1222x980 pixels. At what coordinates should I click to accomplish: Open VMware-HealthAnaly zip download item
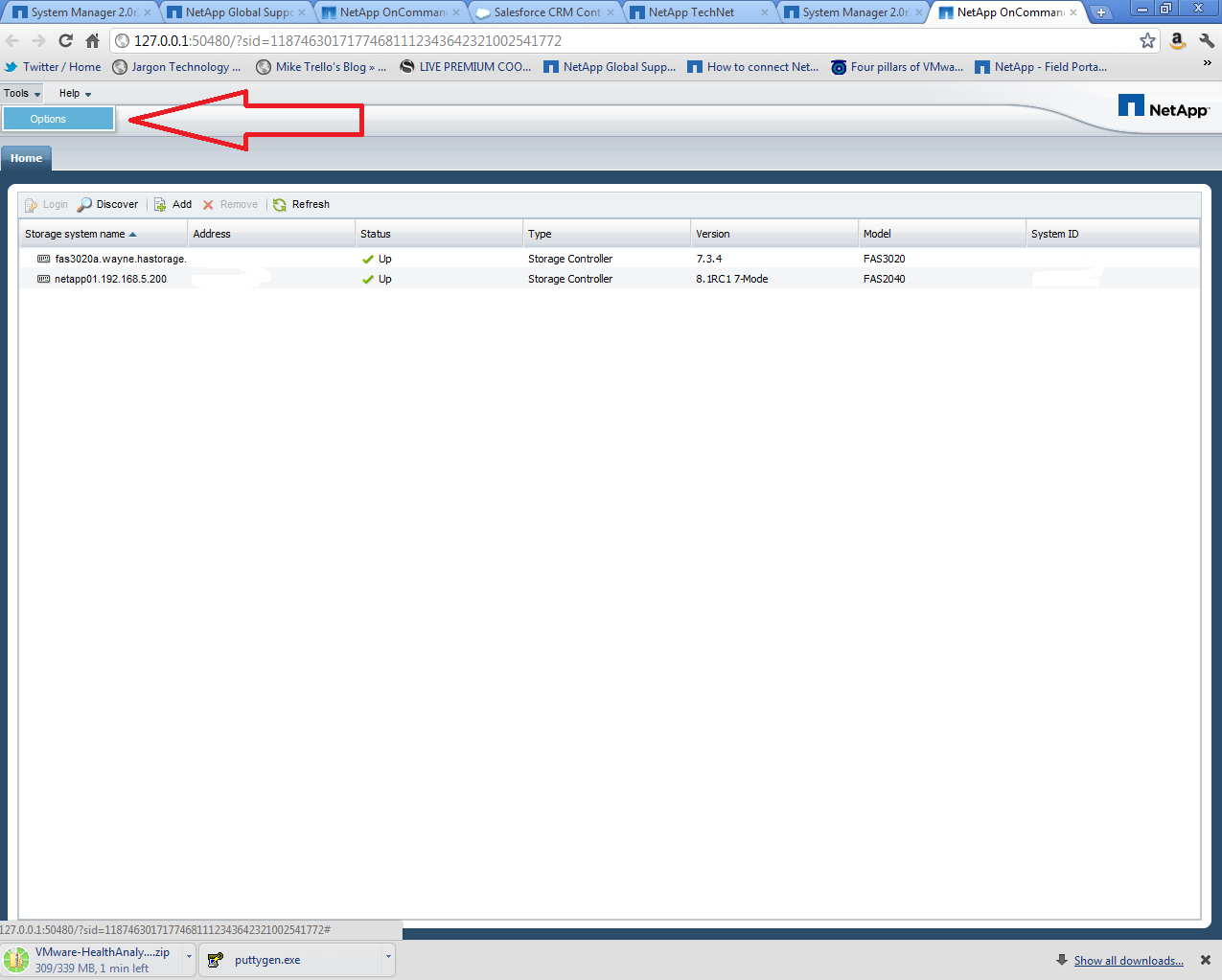tap(92, 960)
